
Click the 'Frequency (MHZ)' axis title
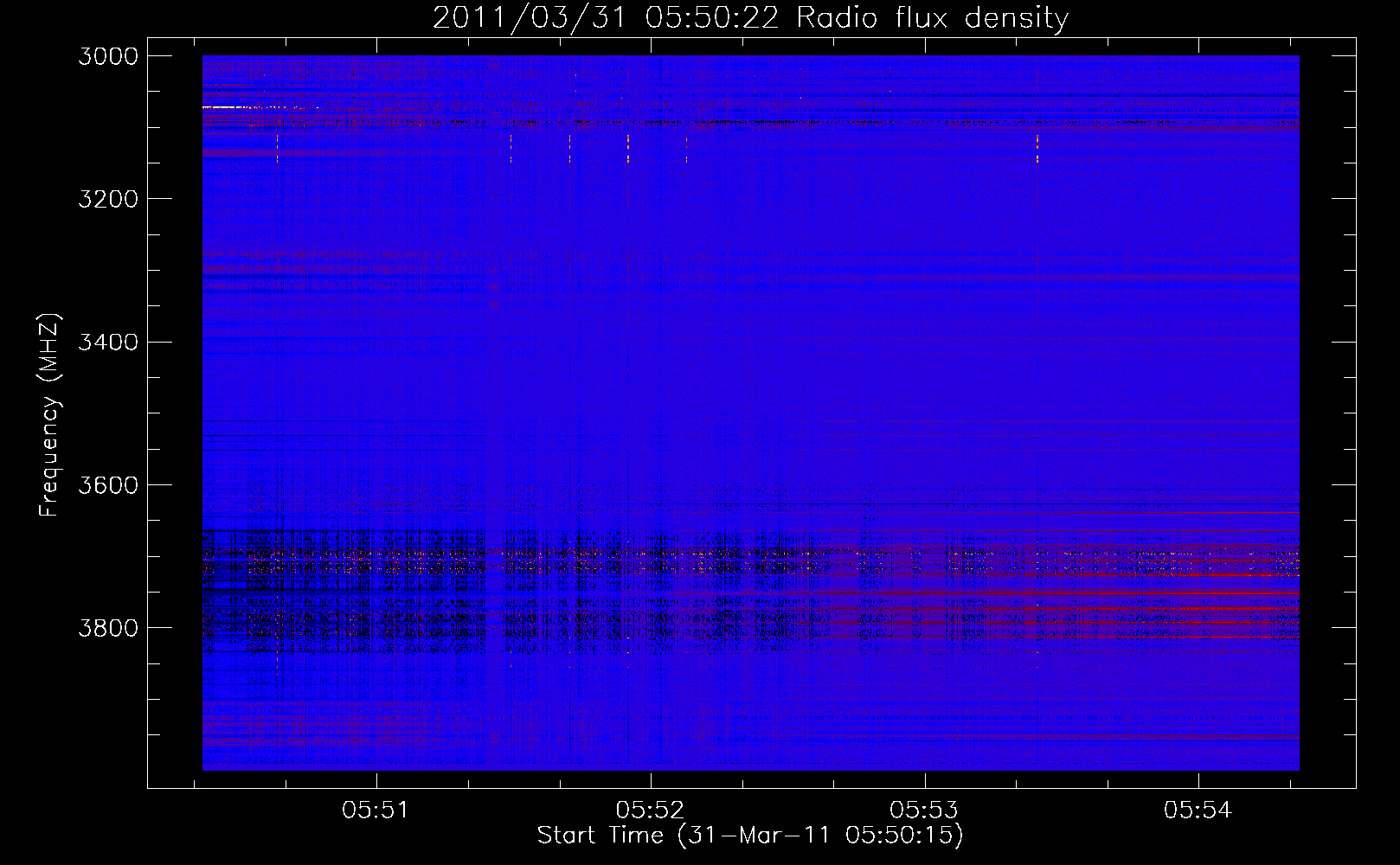[x=50, y=415]
